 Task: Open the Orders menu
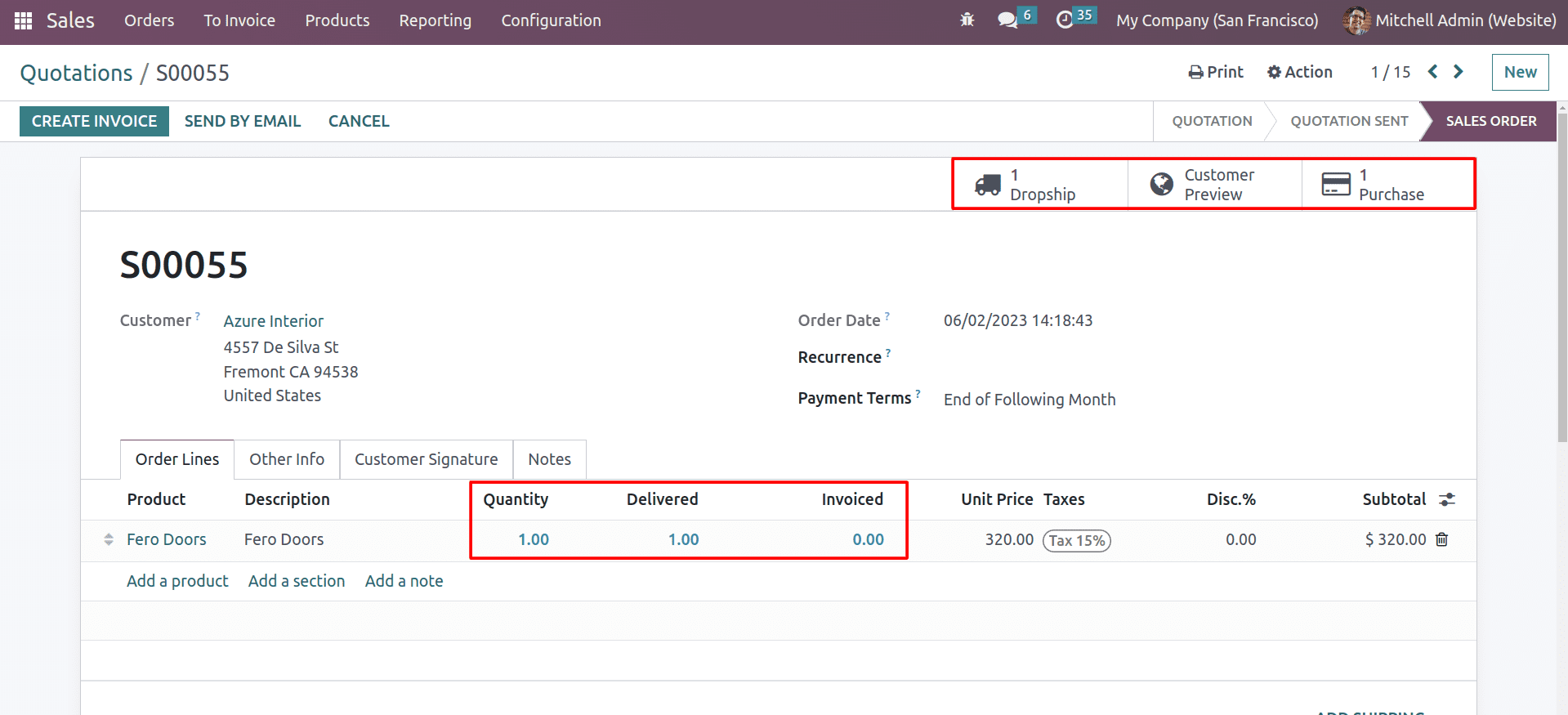tap(149, 20)
